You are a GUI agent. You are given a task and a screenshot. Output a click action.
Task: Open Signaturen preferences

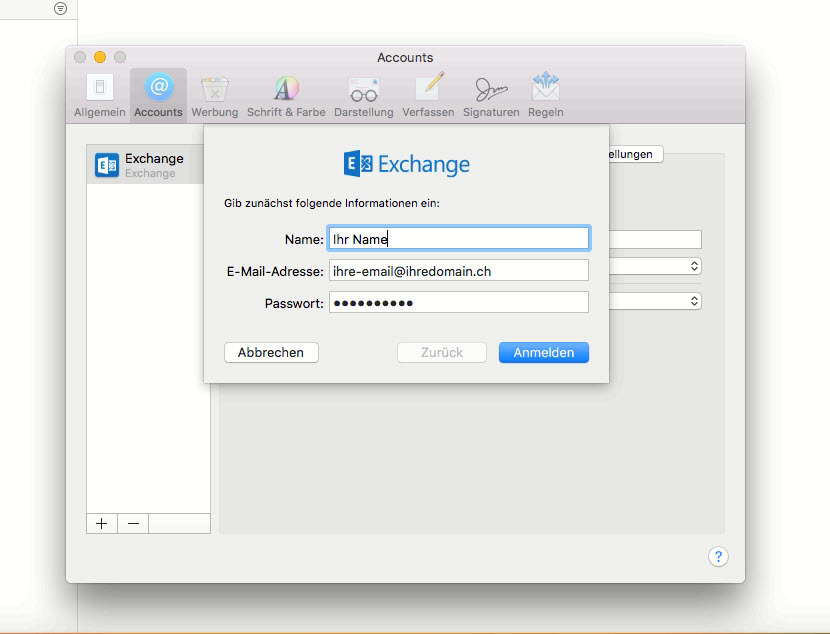click(491, 95)
